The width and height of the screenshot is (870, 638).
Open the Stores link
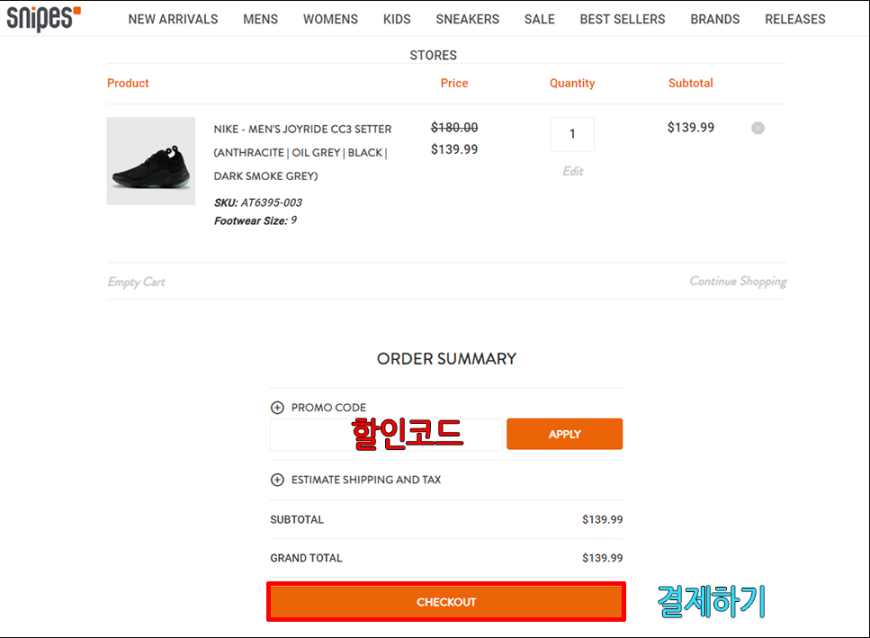click(433, 55)
